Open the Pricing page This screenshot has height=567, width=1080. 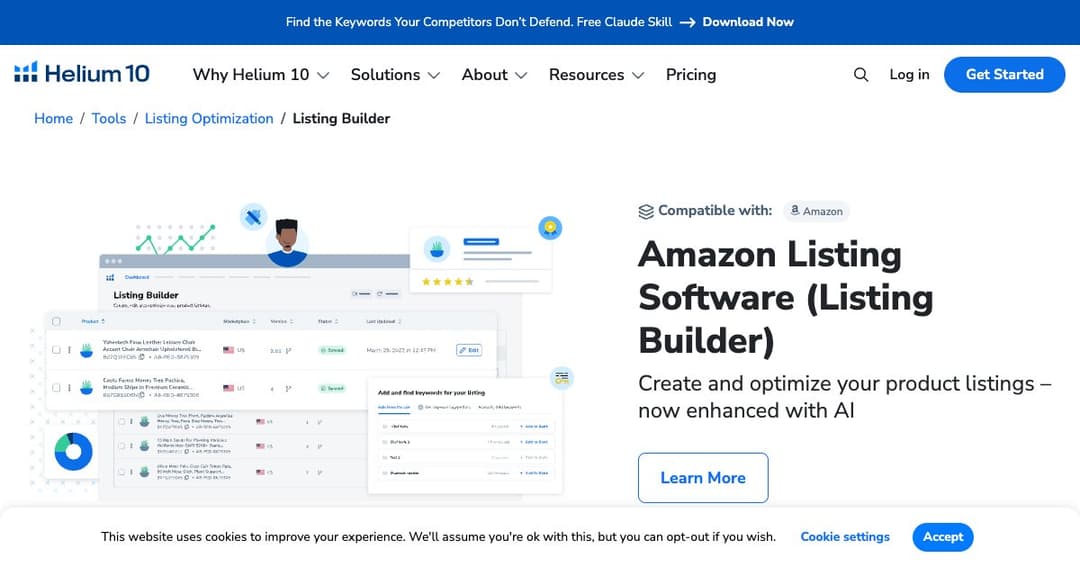(691, 74)
